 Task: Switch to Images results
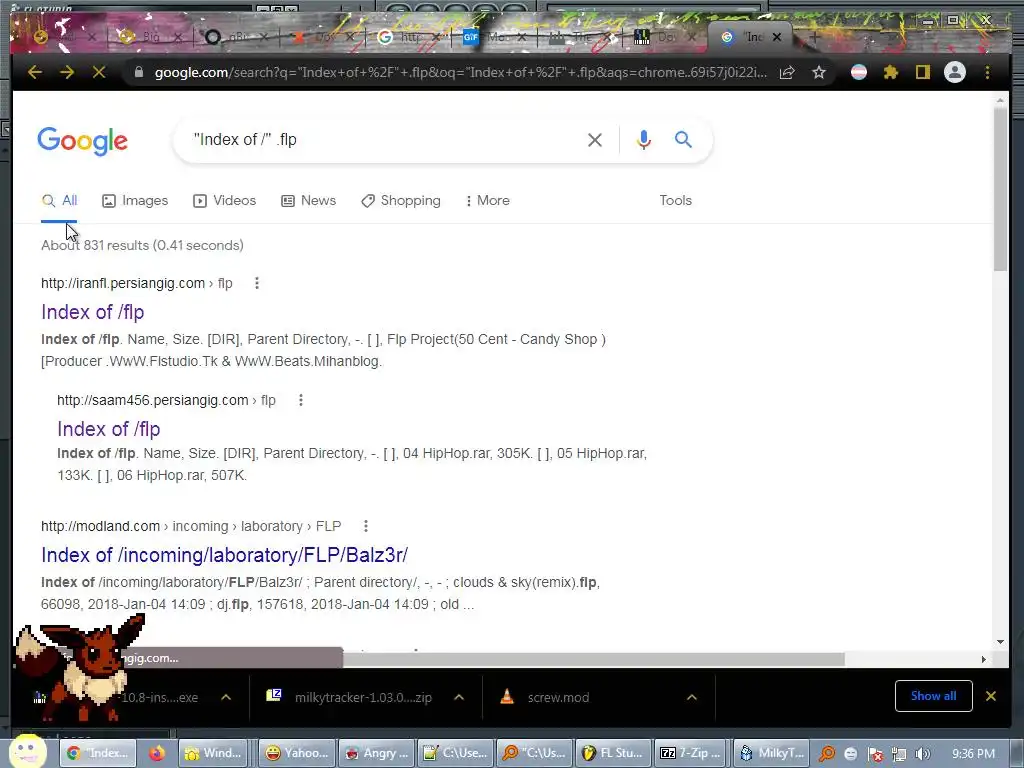click(135, 200)
